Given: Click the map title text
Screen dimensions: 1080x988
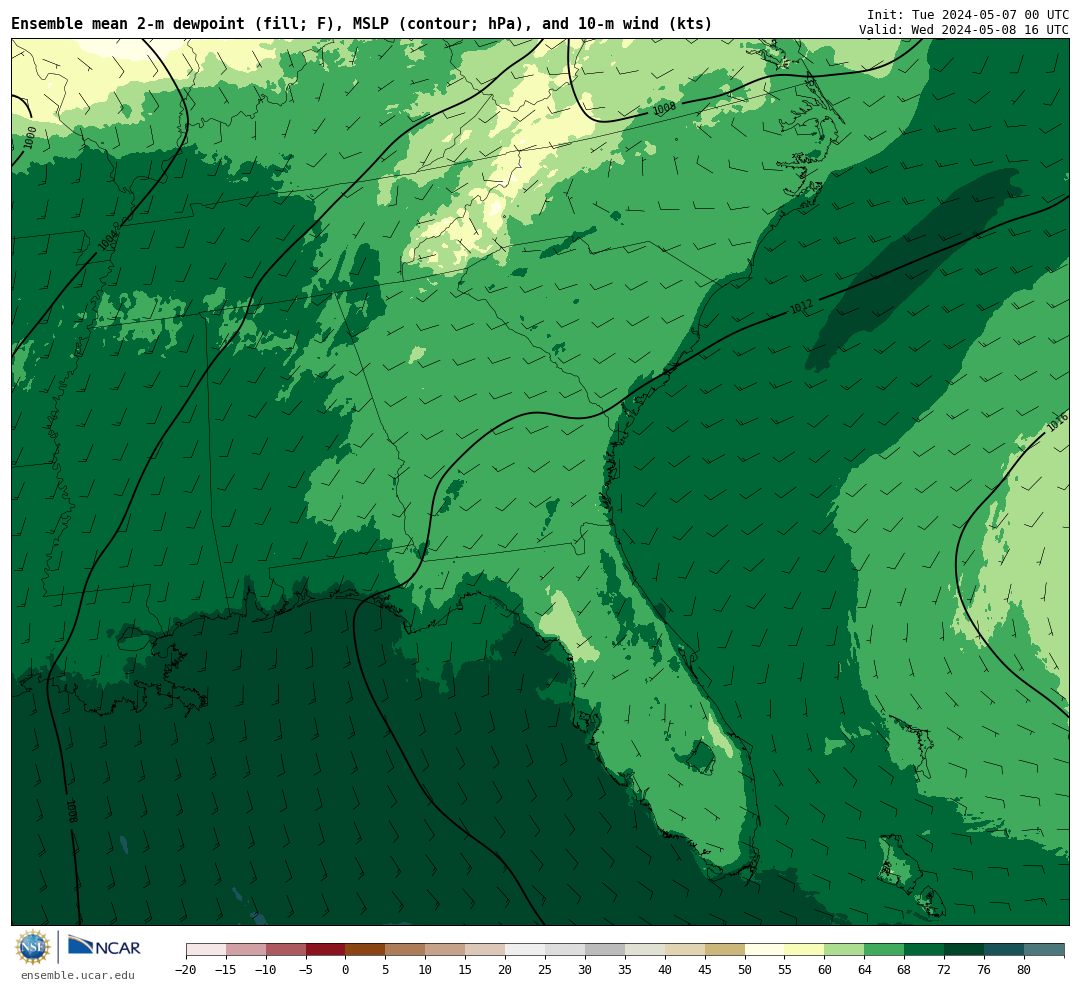Looking at the screenshot, I should [362, 23].
